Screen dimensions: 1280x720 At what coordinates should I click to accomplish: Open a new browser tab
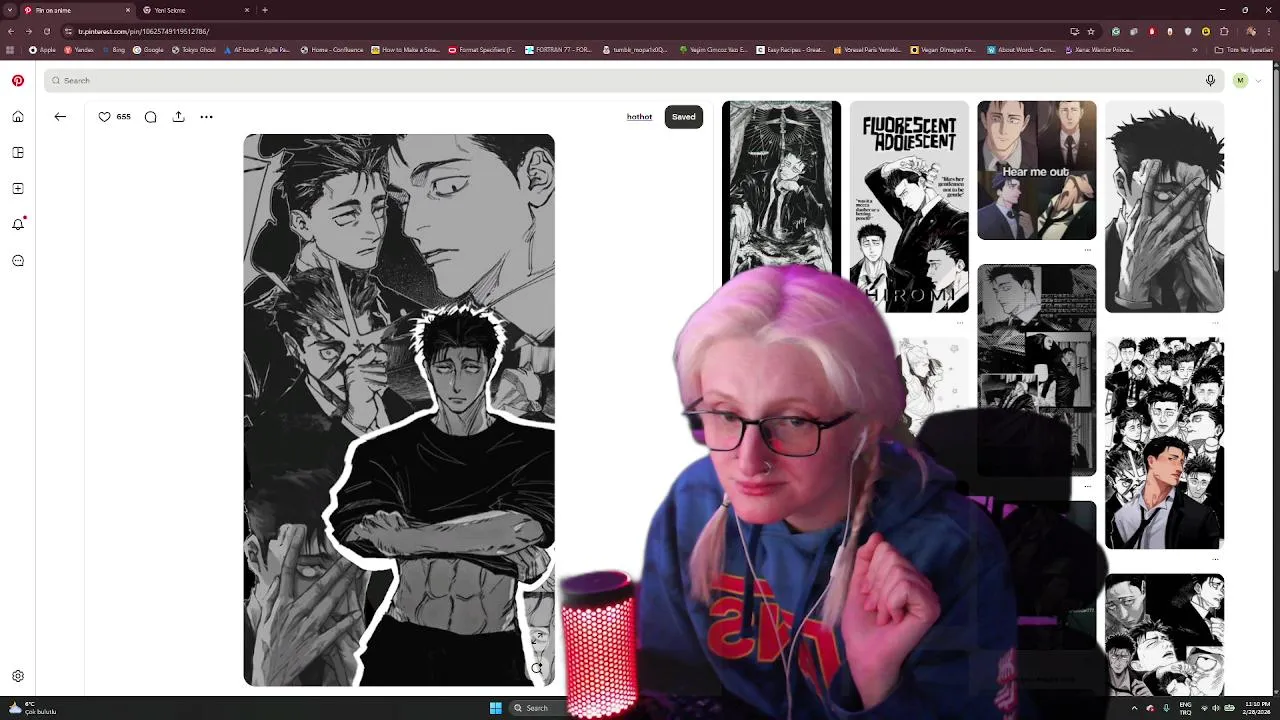(265, 10)
